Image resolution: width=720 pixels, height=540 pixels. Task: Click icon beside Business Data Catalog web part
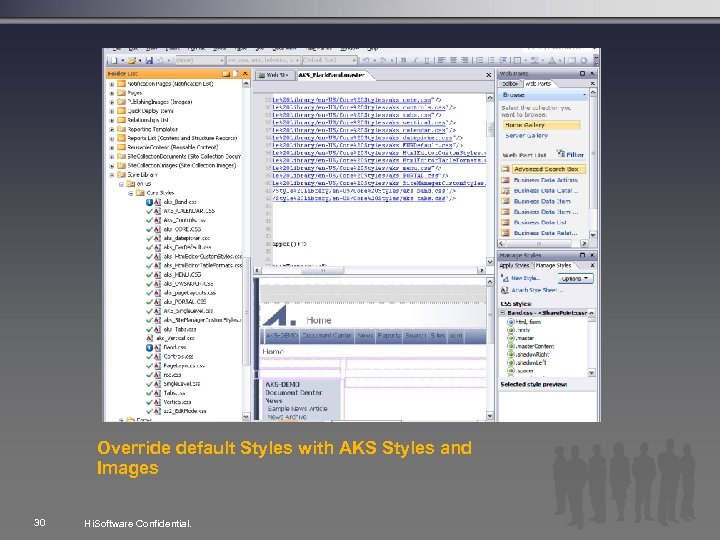[x=505, y=191]
